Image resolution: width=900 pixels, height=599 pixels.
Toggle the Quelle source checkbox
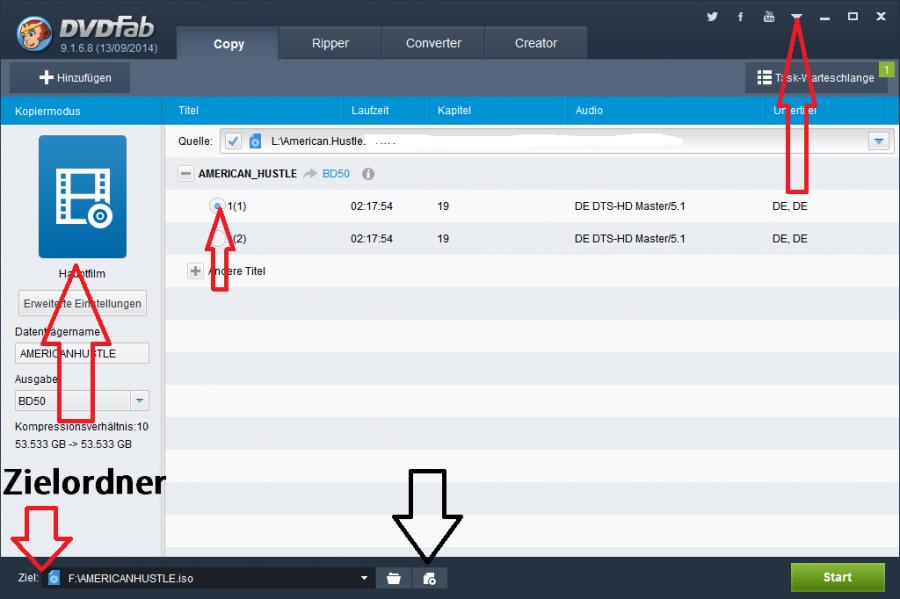coord(233,141)
